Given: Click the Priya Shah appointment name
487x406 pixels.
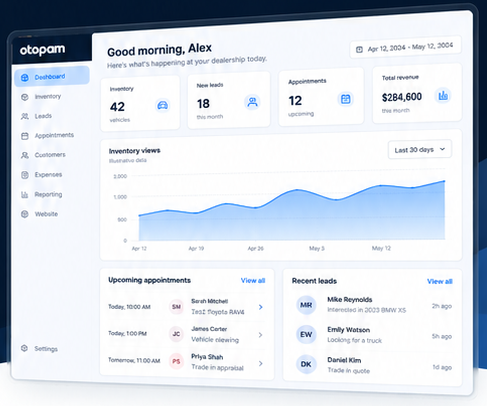Looking at the screenshot, I should (x=207, y=357).
